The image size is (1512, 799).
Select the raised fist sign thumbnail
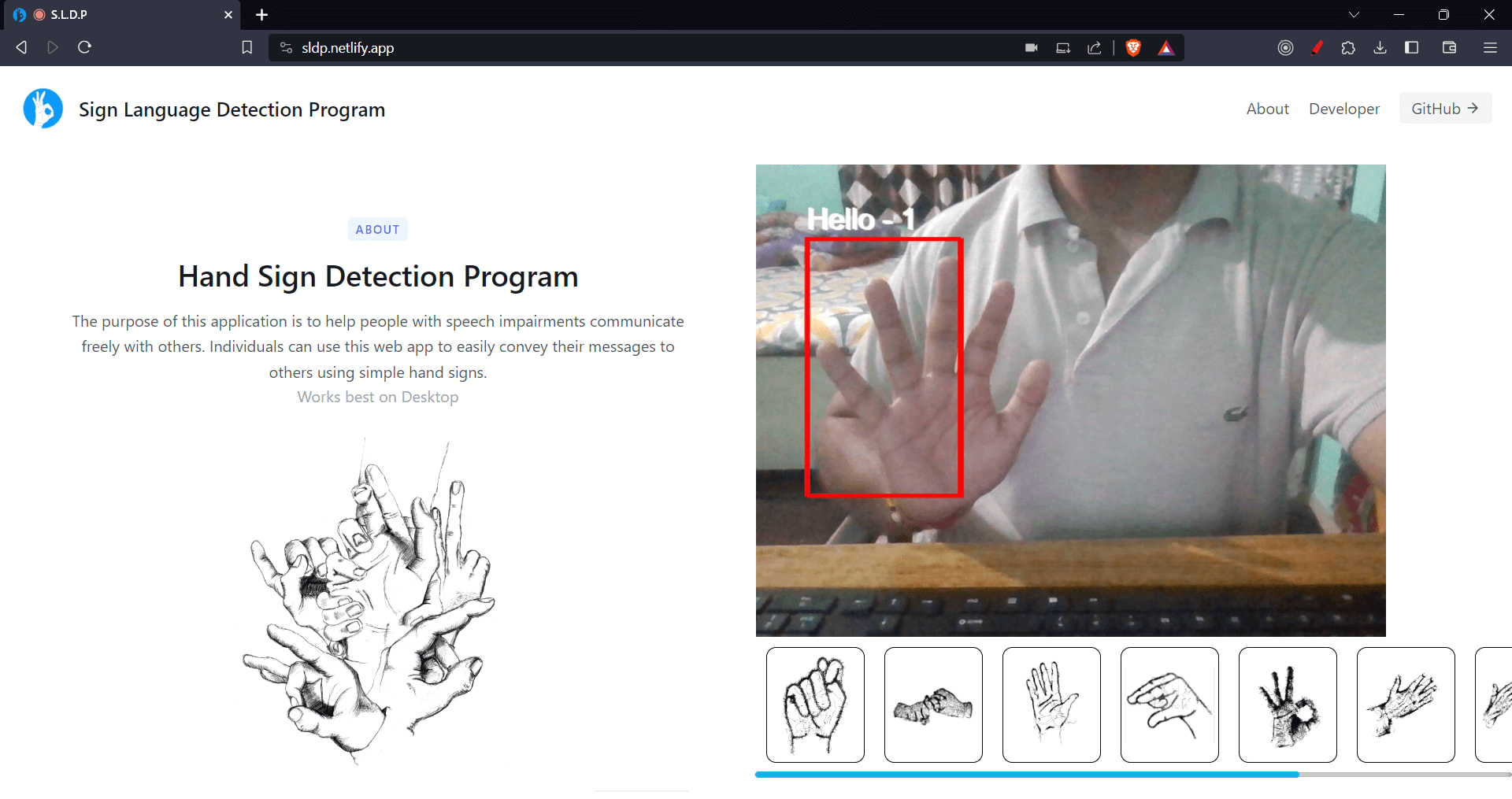(815, 705)
